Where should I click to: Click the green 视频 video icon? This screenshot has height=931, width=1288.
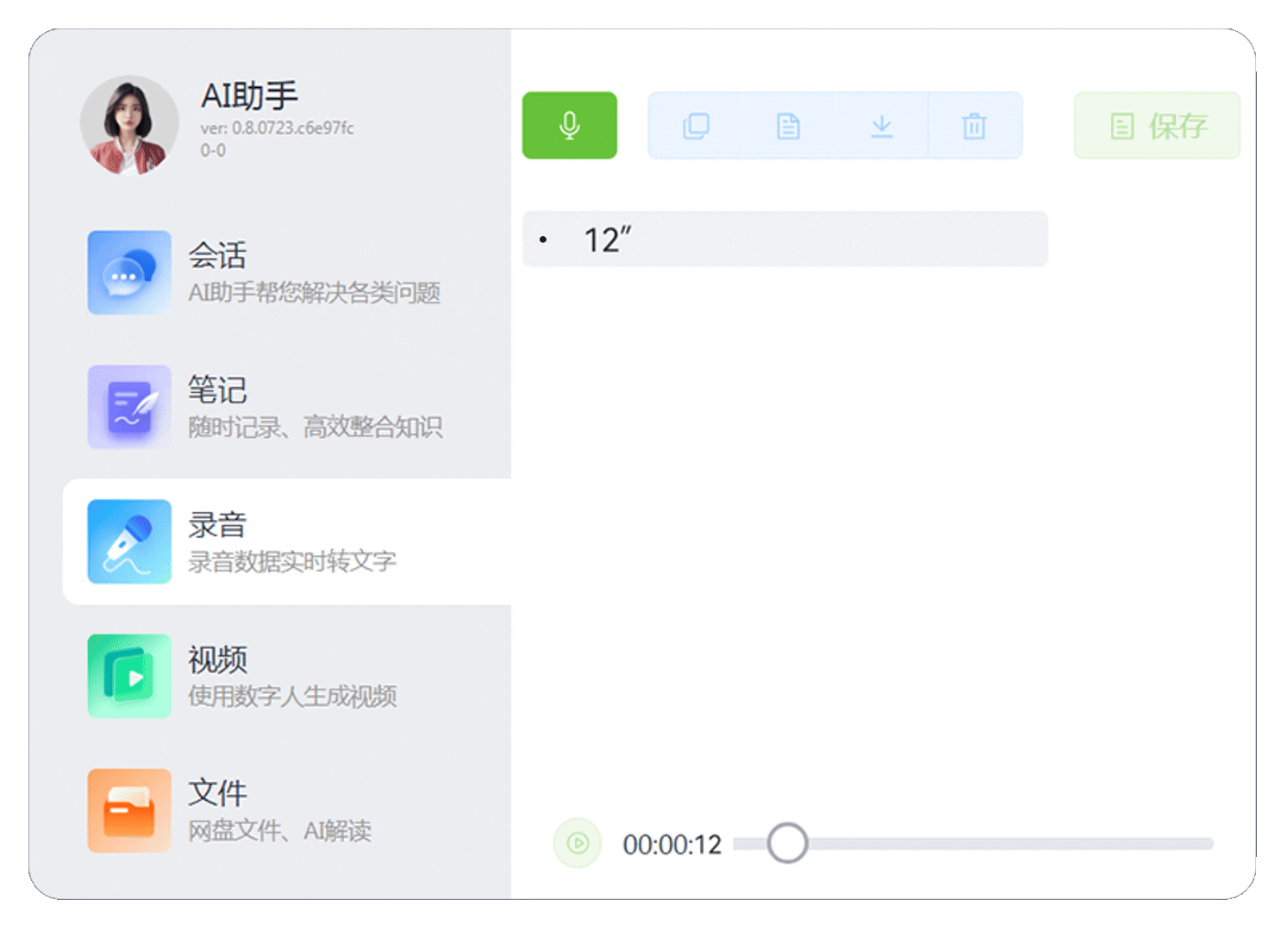(x=129, y=676)
